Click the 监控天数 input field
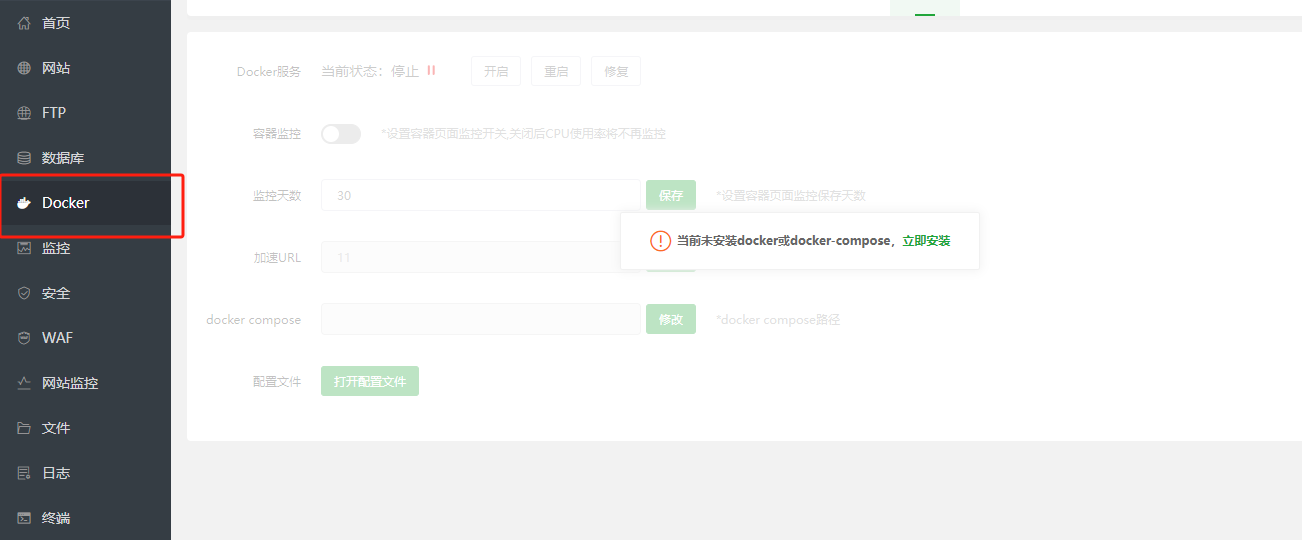Image resolution: width=1302 pixels, height=540 pixels. point(481,195)
